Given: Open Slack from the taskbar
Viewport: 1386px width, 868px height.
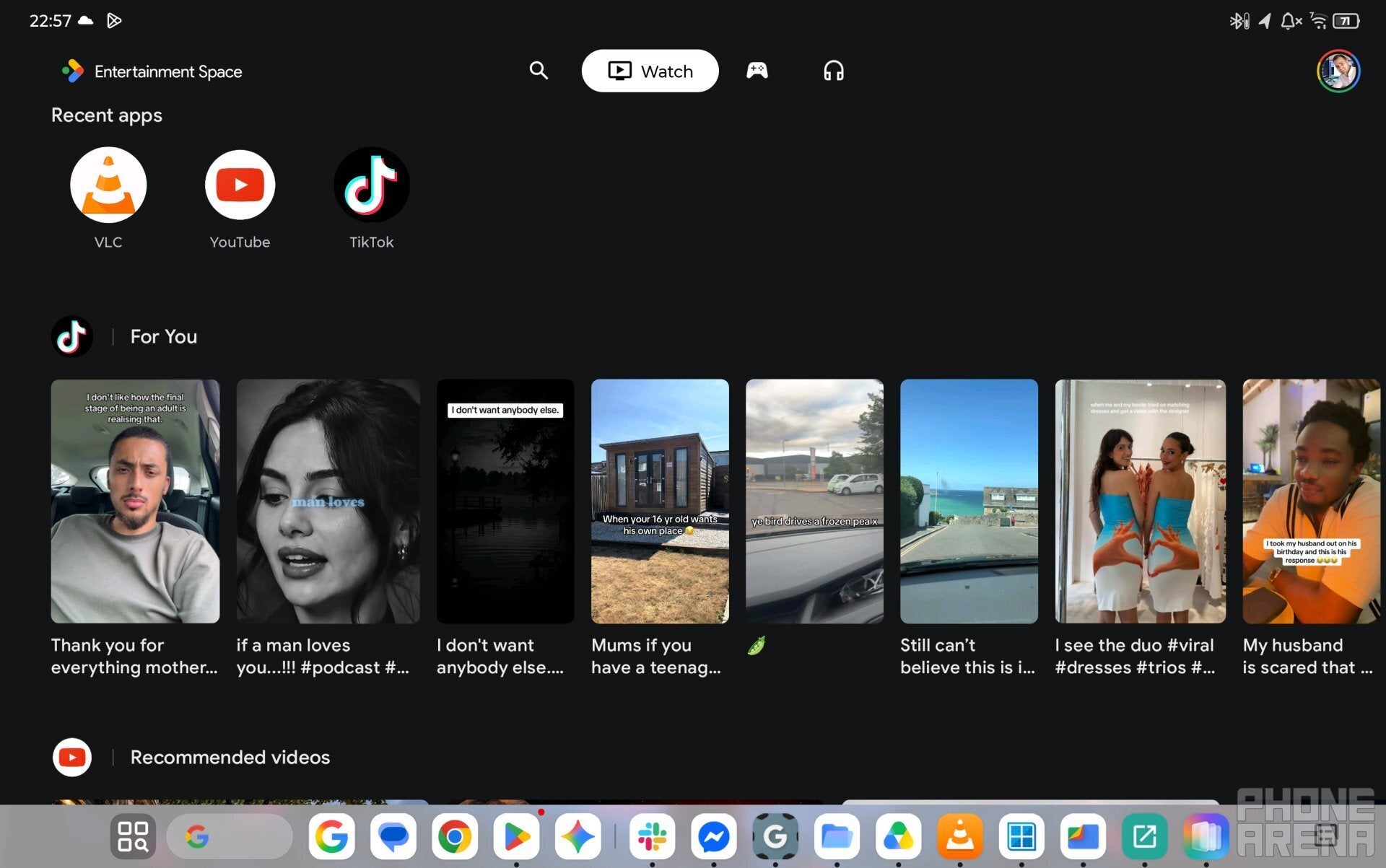Looking at the screenshot, I should pos(652,836).
